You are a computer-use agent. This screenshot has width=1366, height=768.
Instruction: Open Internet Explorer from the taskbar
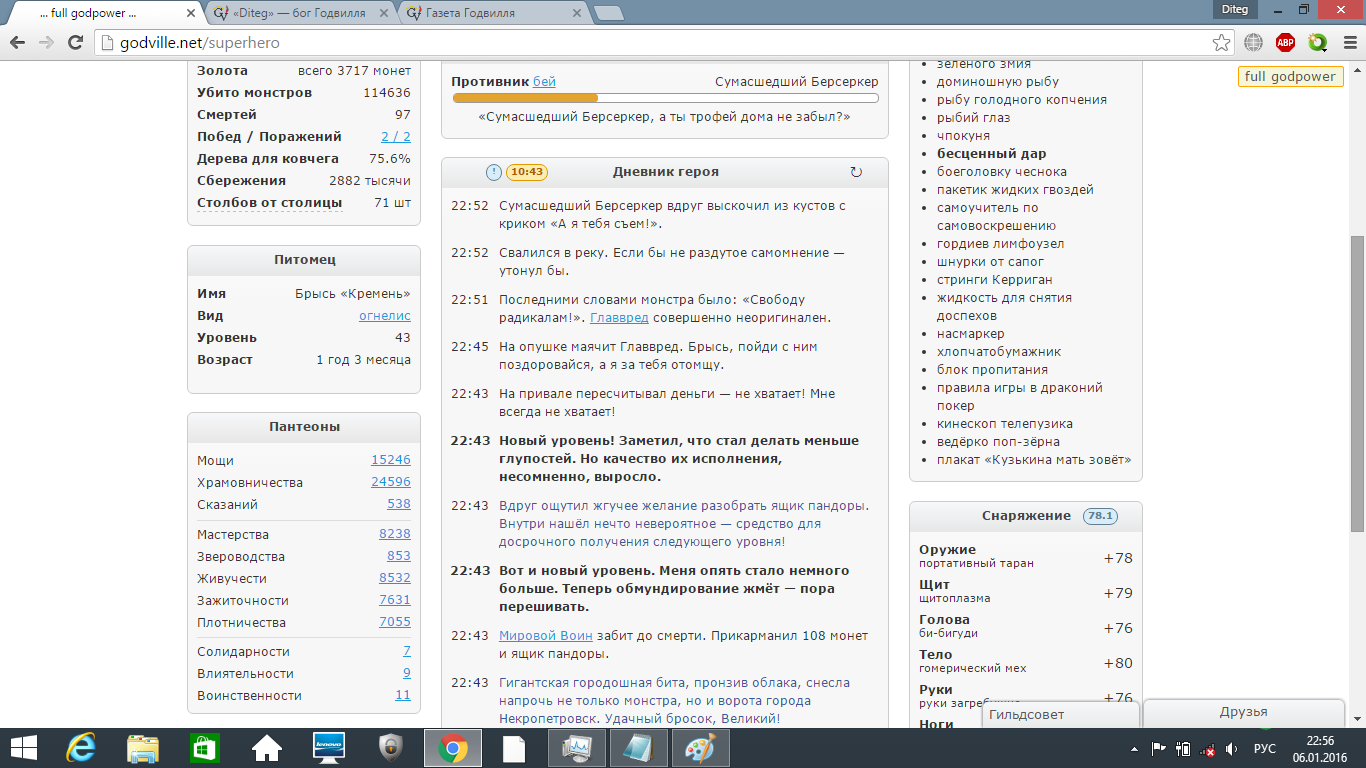80,748
